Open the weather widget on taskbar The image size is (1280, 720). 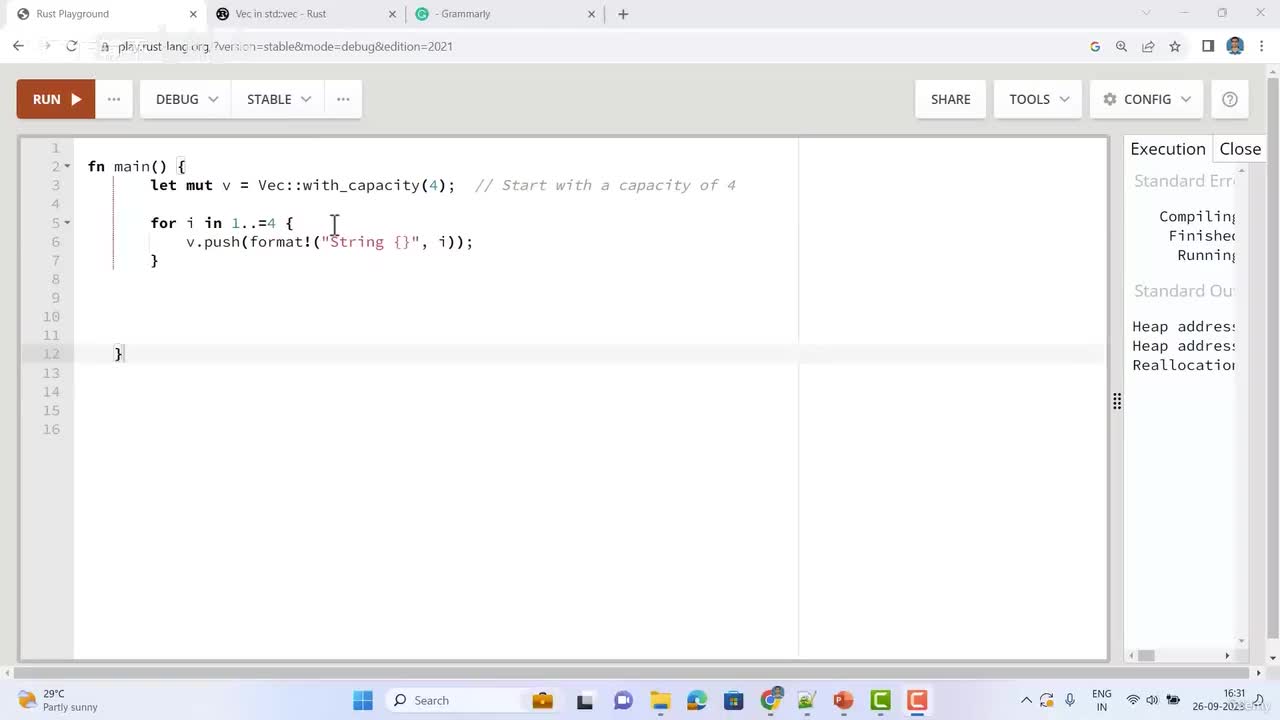(x=58, y=700)
